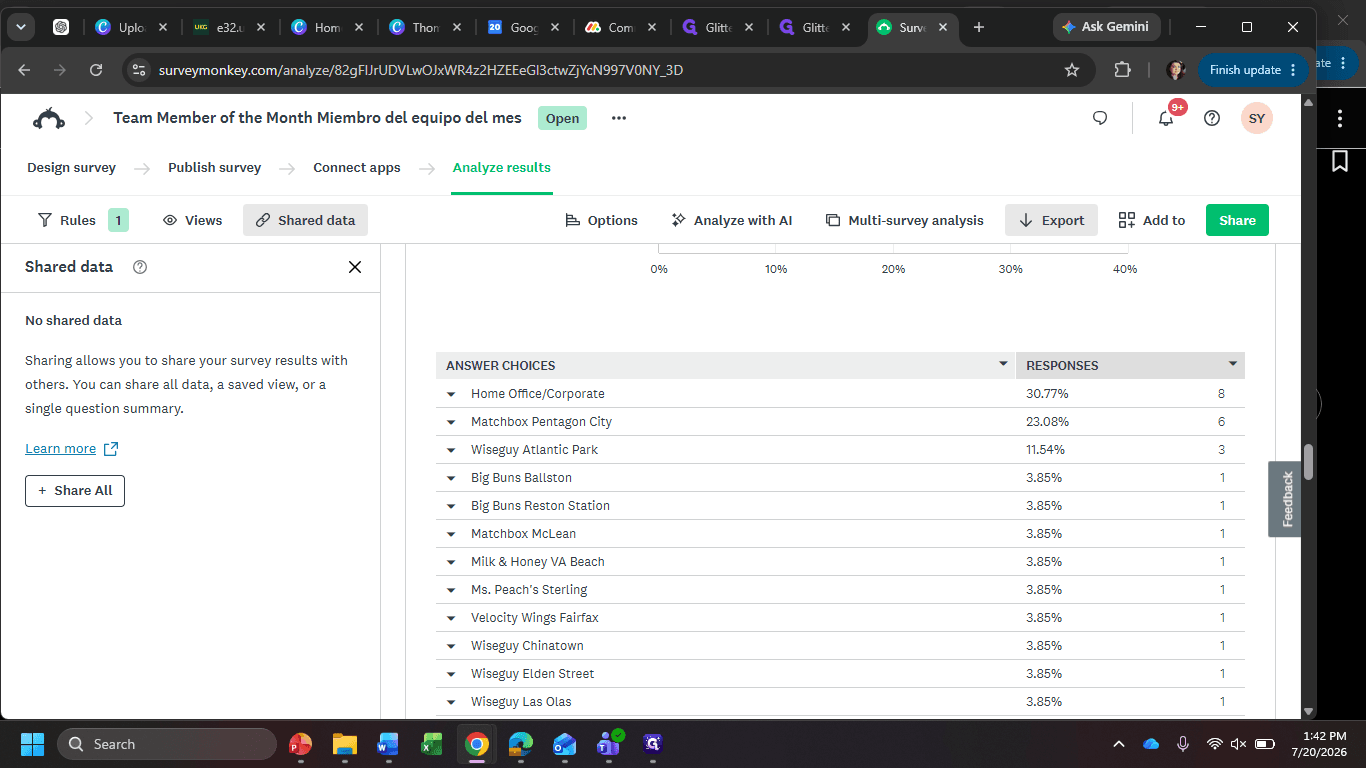This screenshot has width=1366, height=768.
Task: View site information icon in address bar
Action: pyautogui.click(x=139, y=70)
